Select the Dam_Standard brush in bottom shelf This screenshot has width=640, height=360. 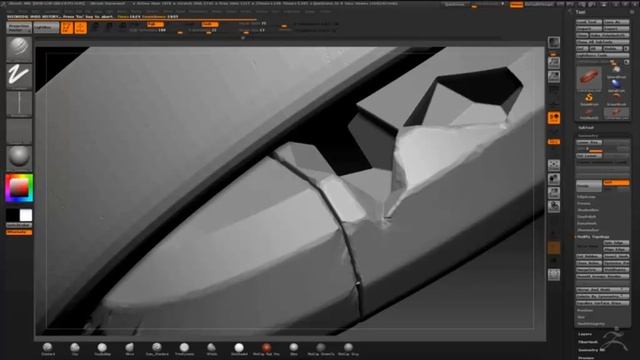pos(157,349)
